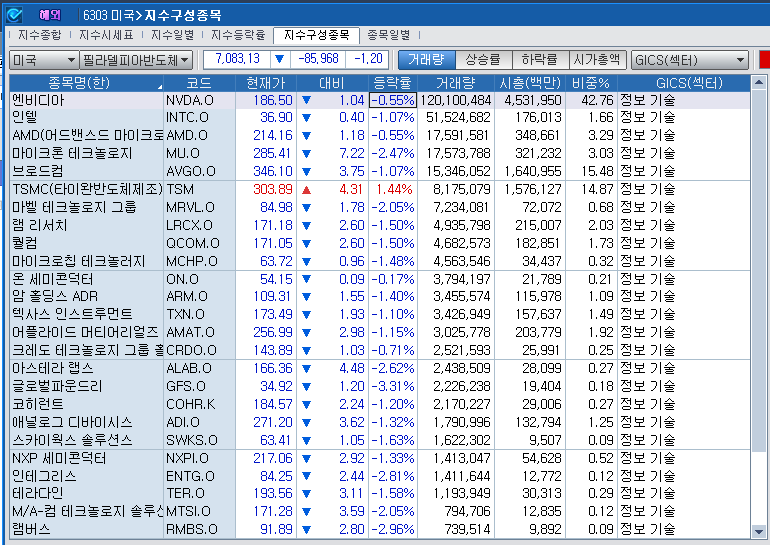
Task: Open the 종목일별 tab
Action: click(388, 35)
